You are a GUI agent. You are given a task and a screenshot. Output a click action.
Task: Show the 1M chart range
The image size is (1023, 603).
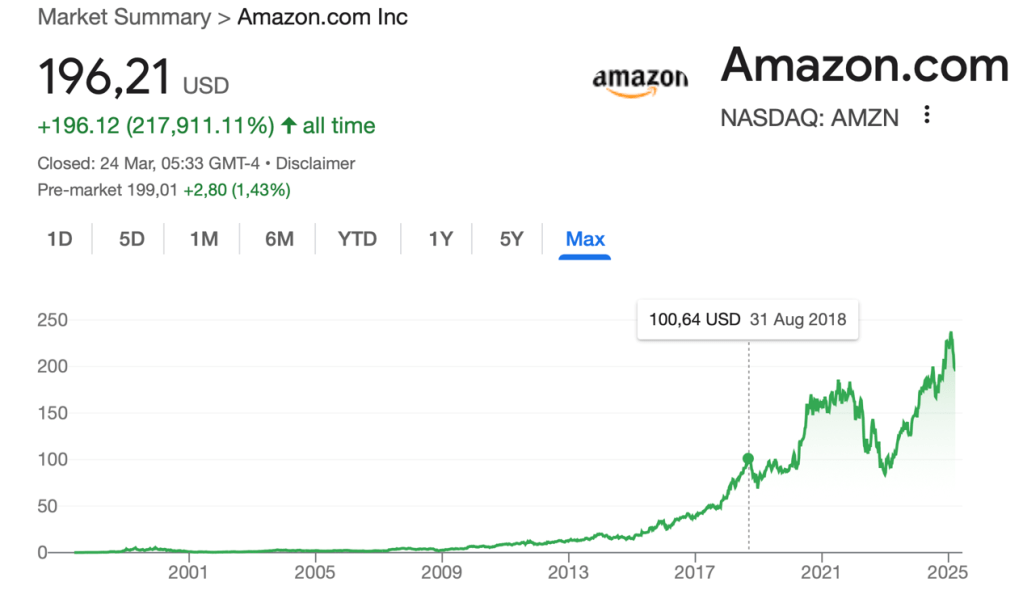click(204, 239)
